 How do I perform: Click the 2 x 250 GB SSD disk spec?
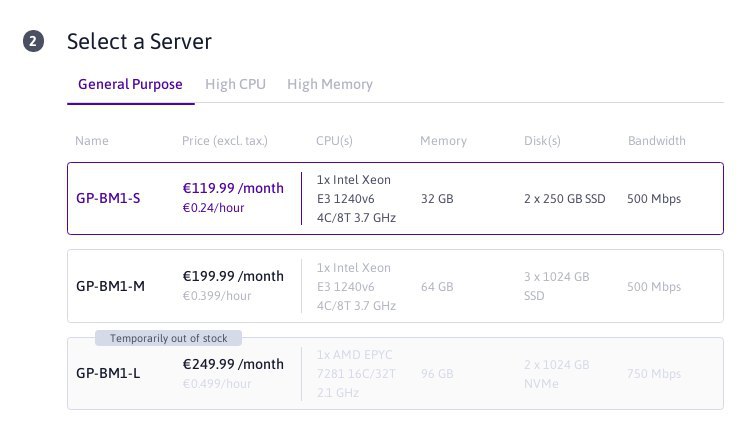pyautogui.click(x=565, y=198)
